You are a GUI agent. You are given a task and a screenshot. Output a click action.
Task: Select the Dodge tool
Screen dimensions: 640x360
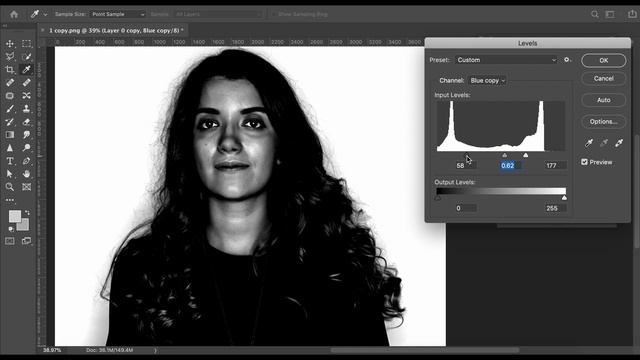27,148
